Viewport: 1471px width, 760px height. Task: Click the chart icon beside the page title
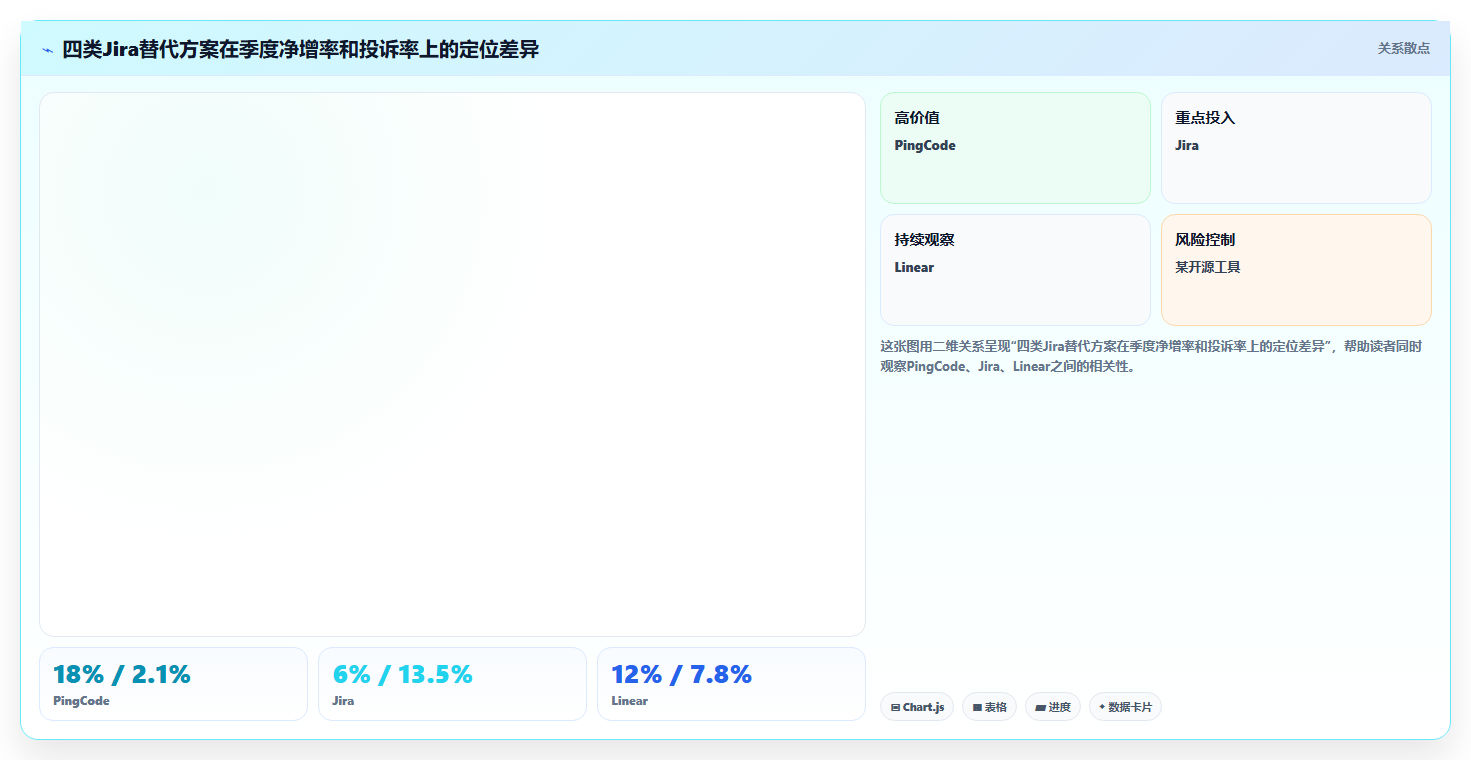pyautogui.click(x=47, y=49)
